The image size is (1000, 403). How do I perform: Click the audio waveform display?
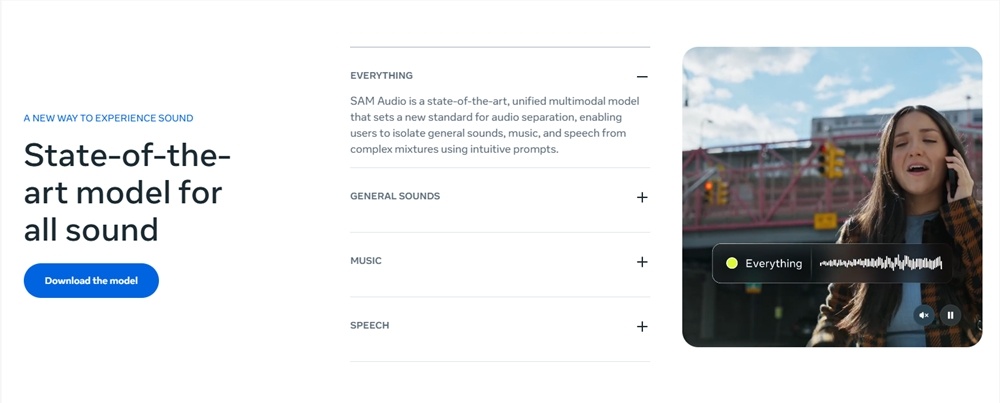pos(880,263)
